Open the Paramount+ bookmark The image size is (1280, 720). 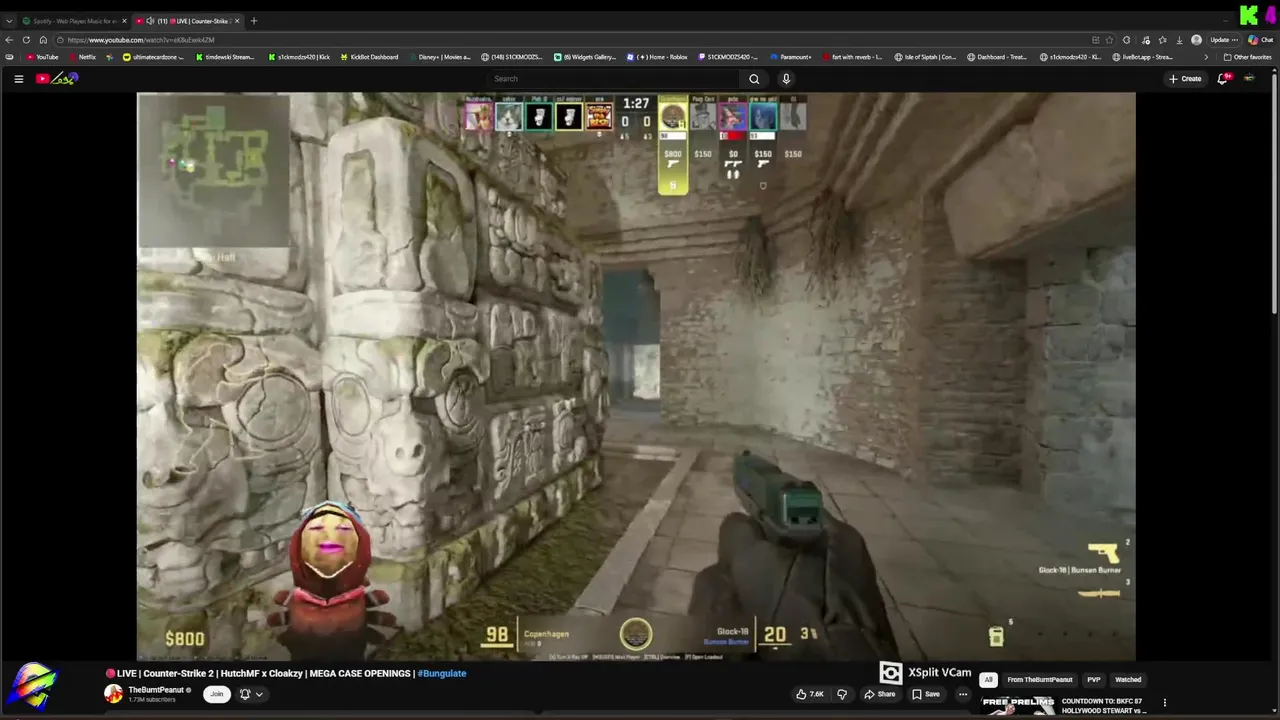click(x=791, y=57)
